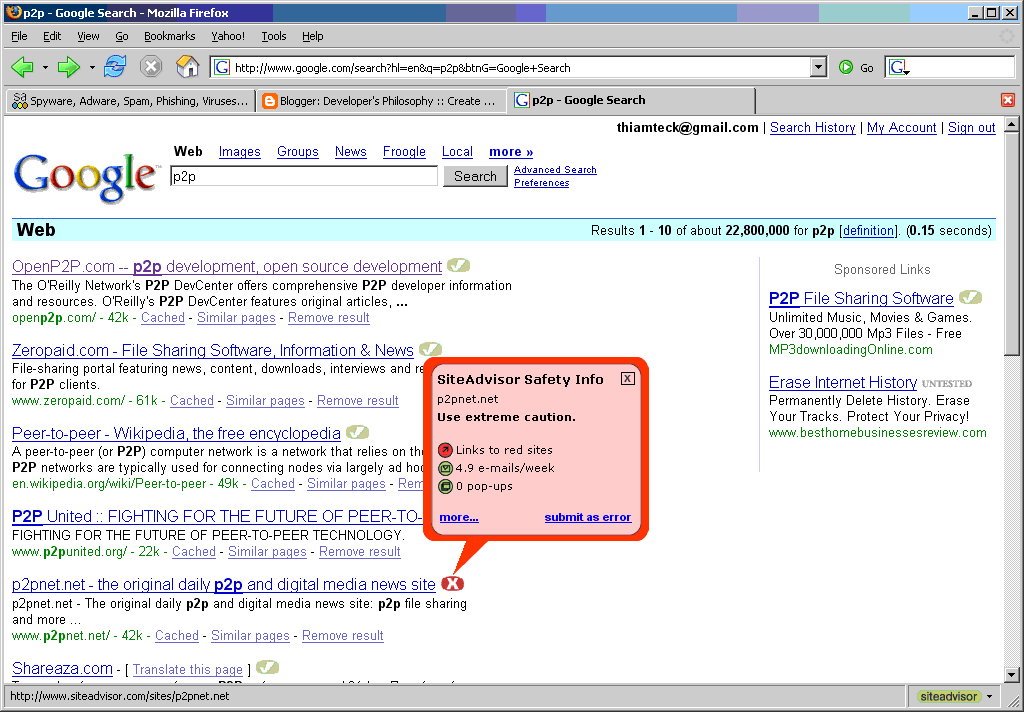This screenshot has height=712, width=1024.
Task: Click the SiteAdvisor check beside Shareaza.com result
Action: pos(268,668)
